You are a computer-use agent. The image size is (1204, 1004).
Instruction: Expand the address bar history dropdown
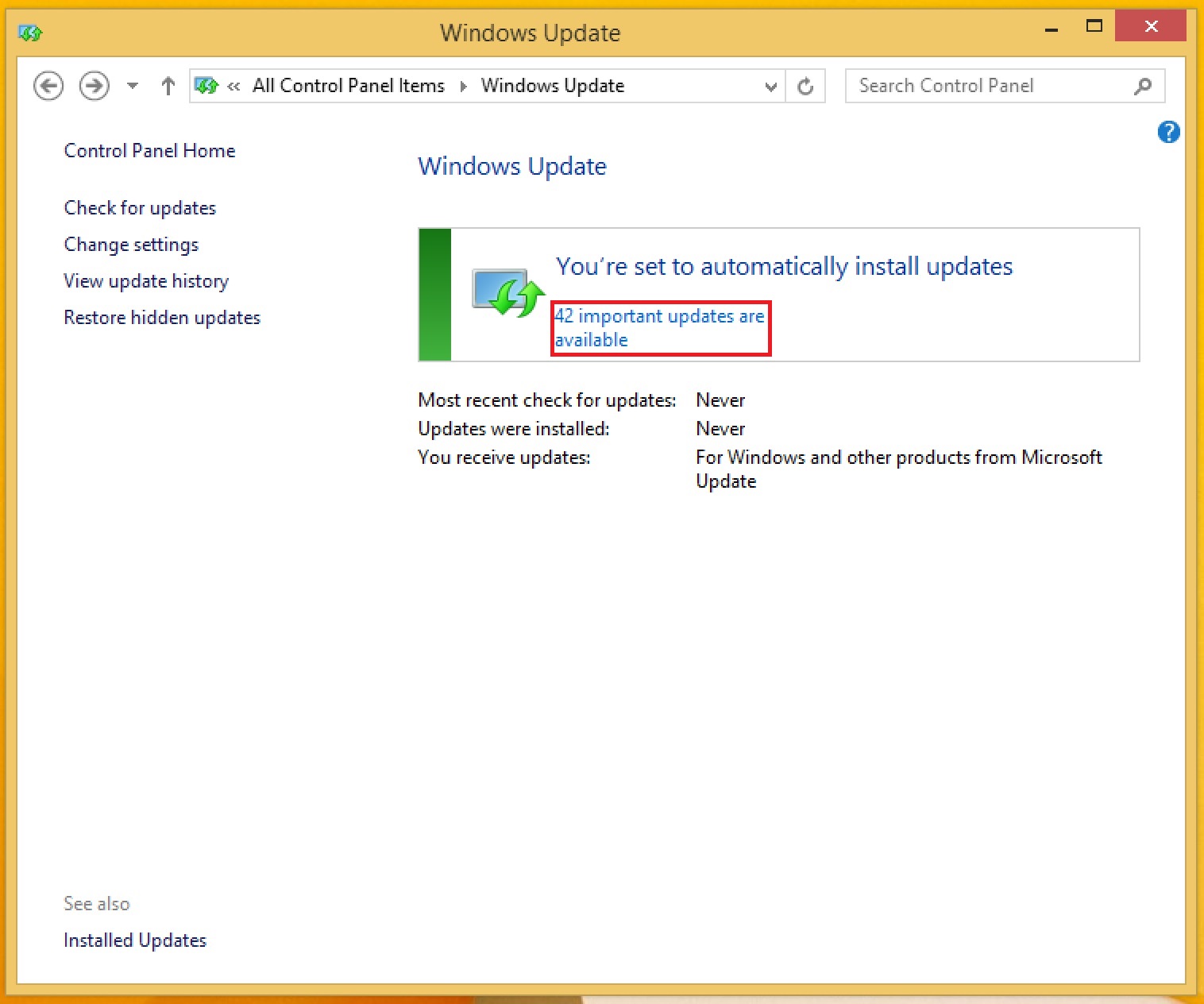pos(770,86)
